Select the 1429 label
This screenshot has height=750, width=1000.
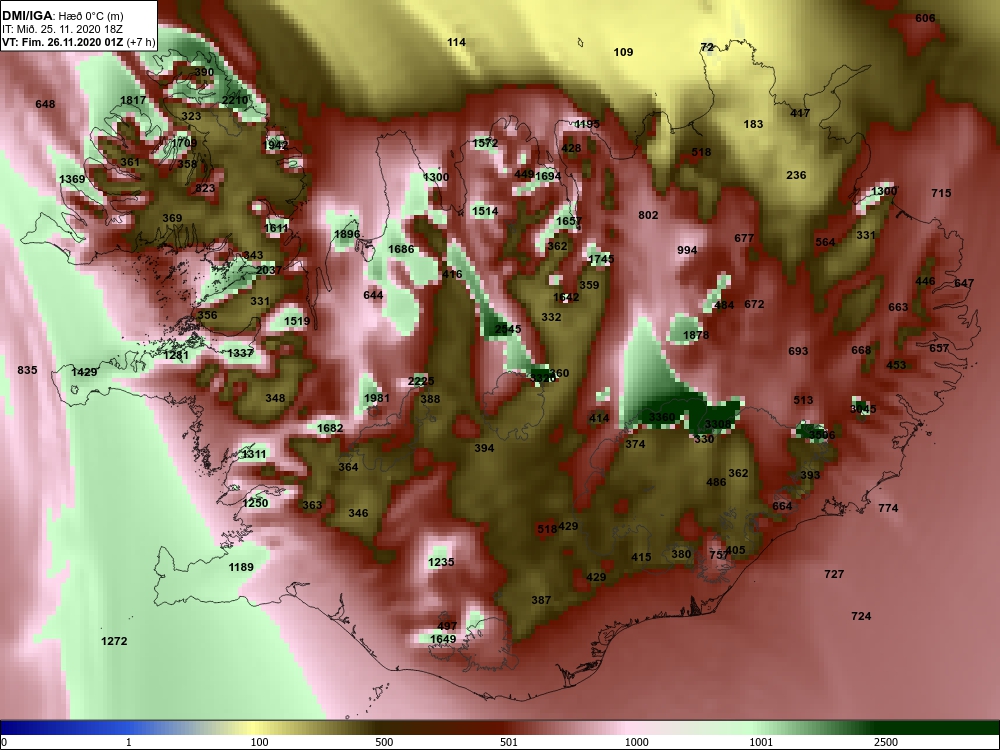click(84, 372)
